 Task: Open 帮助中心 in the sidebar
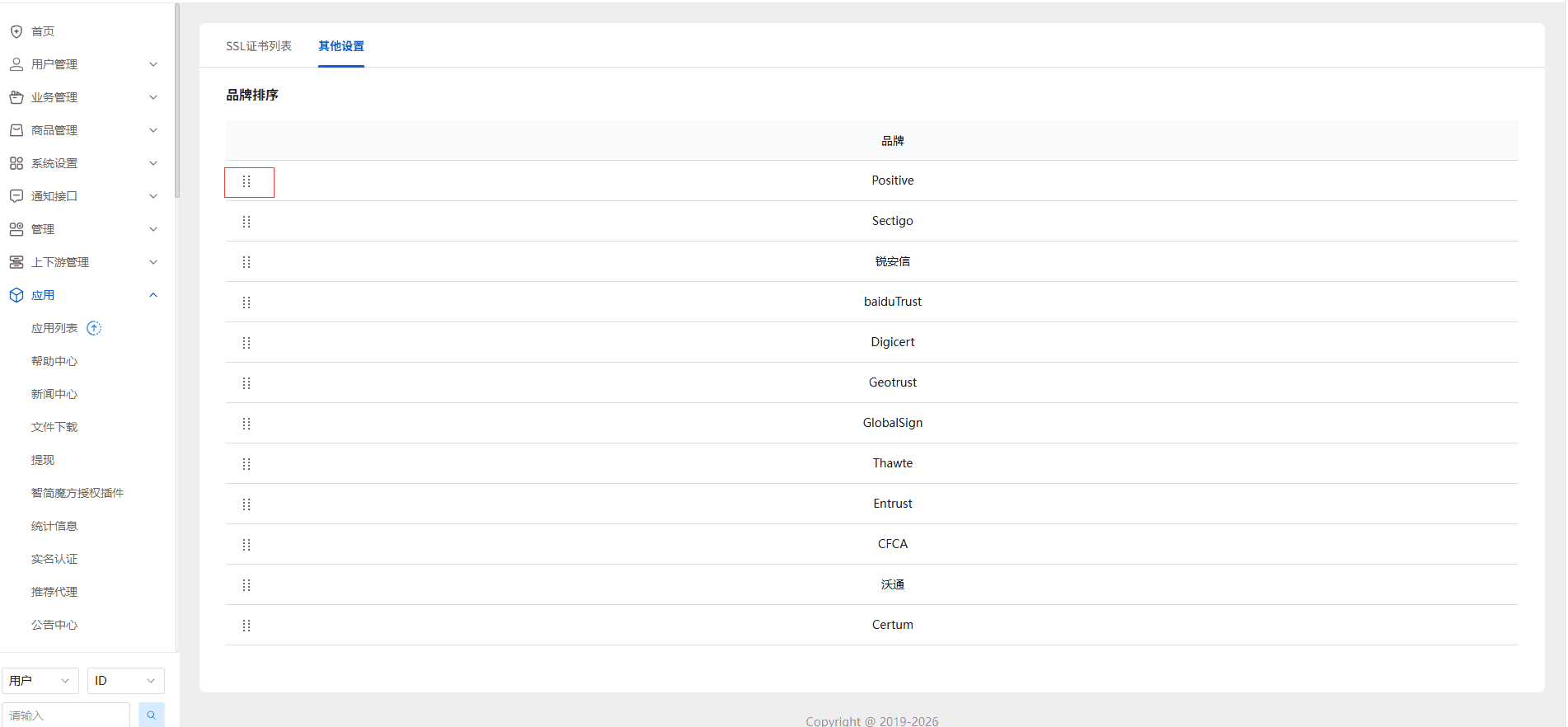point(54,361)
